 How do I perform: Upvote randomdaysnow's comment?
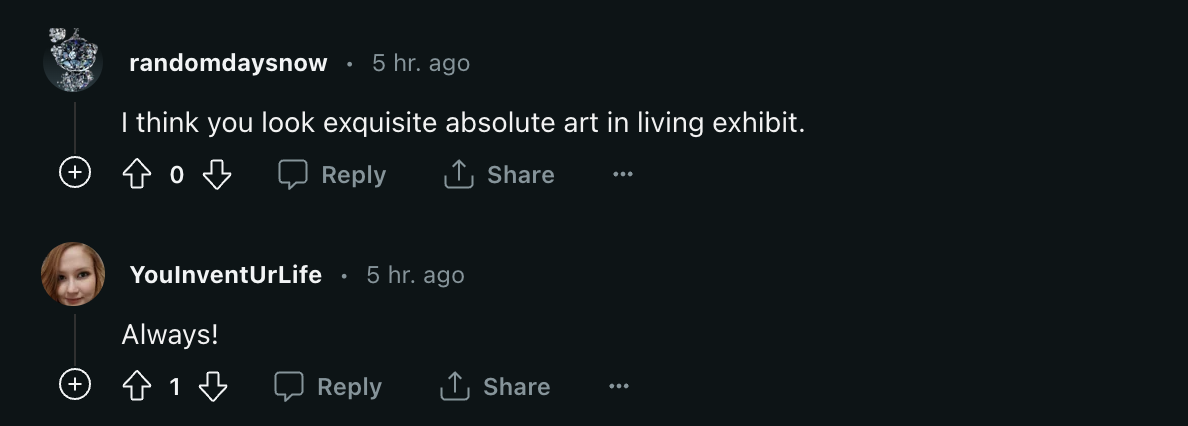(x=135, y=175)
